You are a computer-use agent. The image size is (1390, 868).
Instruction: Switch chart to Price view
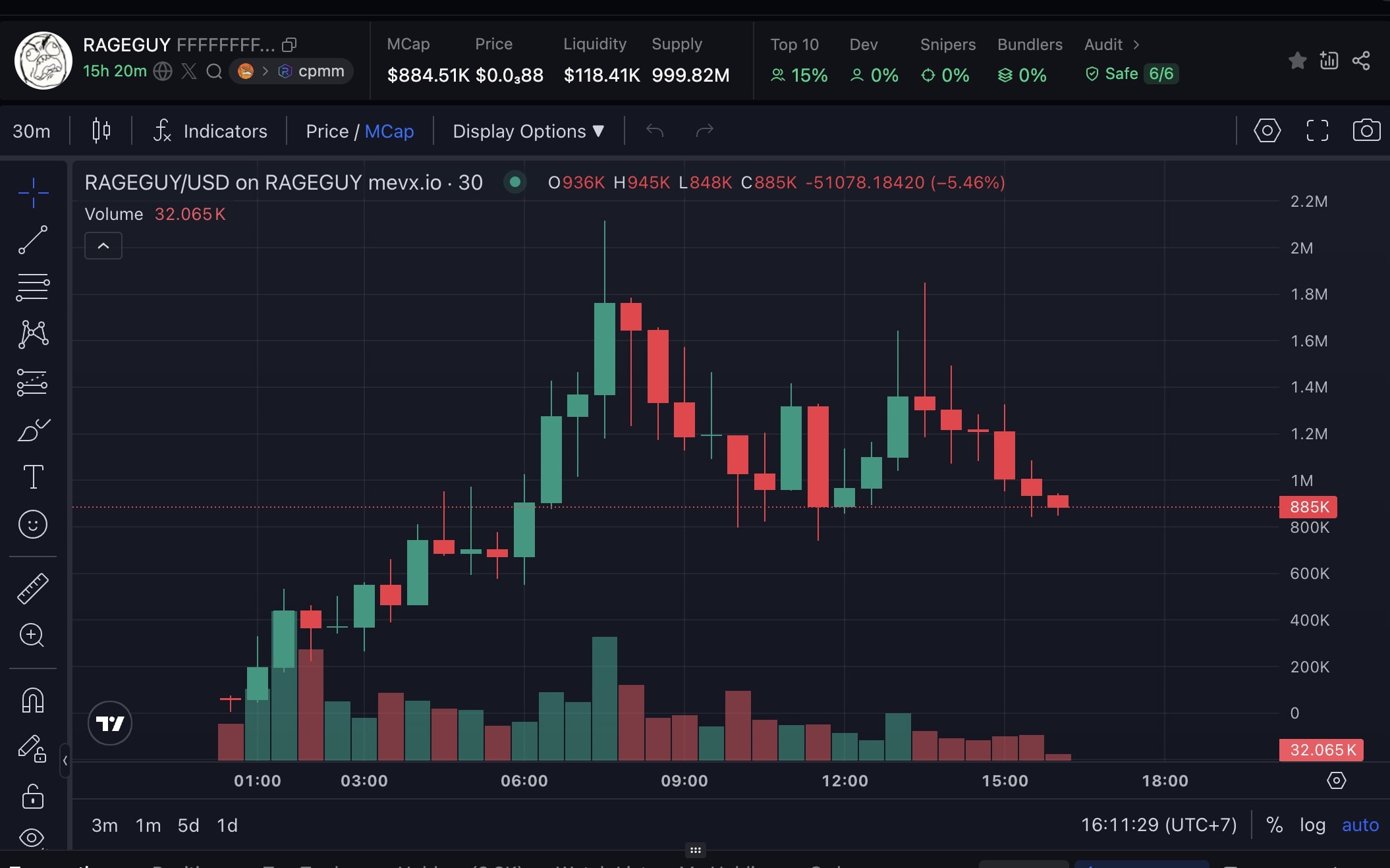click(327, 131)
